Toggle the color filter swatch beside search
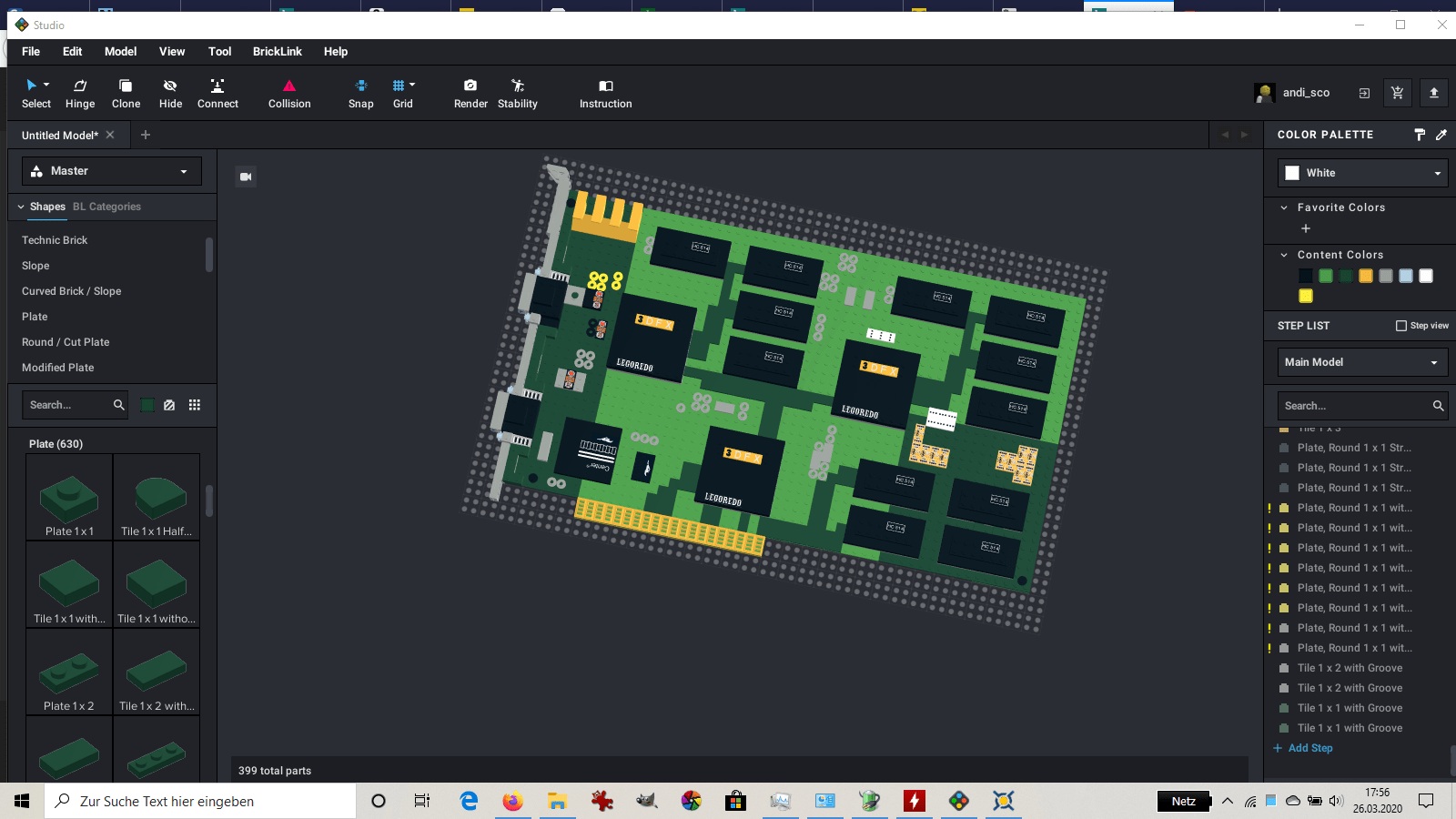This screenshot has width=1456, height=819. point(147,405)
